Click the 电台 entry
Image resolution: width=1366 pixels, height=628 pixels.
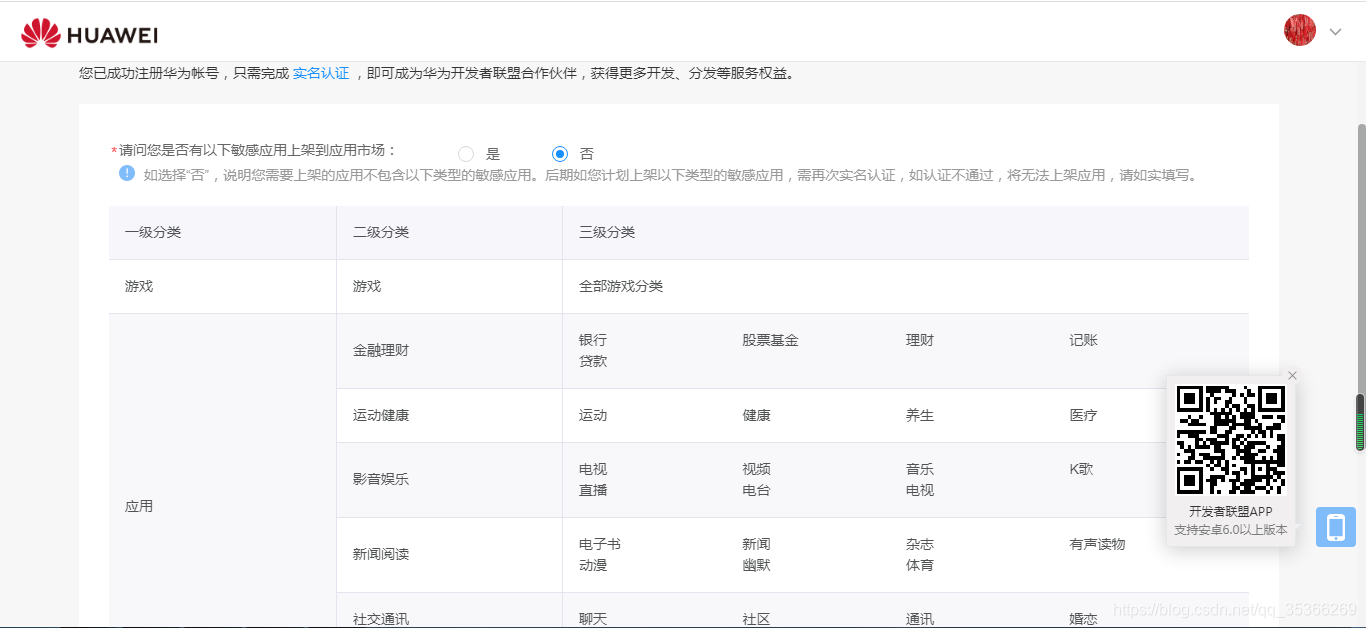(756, 490)
